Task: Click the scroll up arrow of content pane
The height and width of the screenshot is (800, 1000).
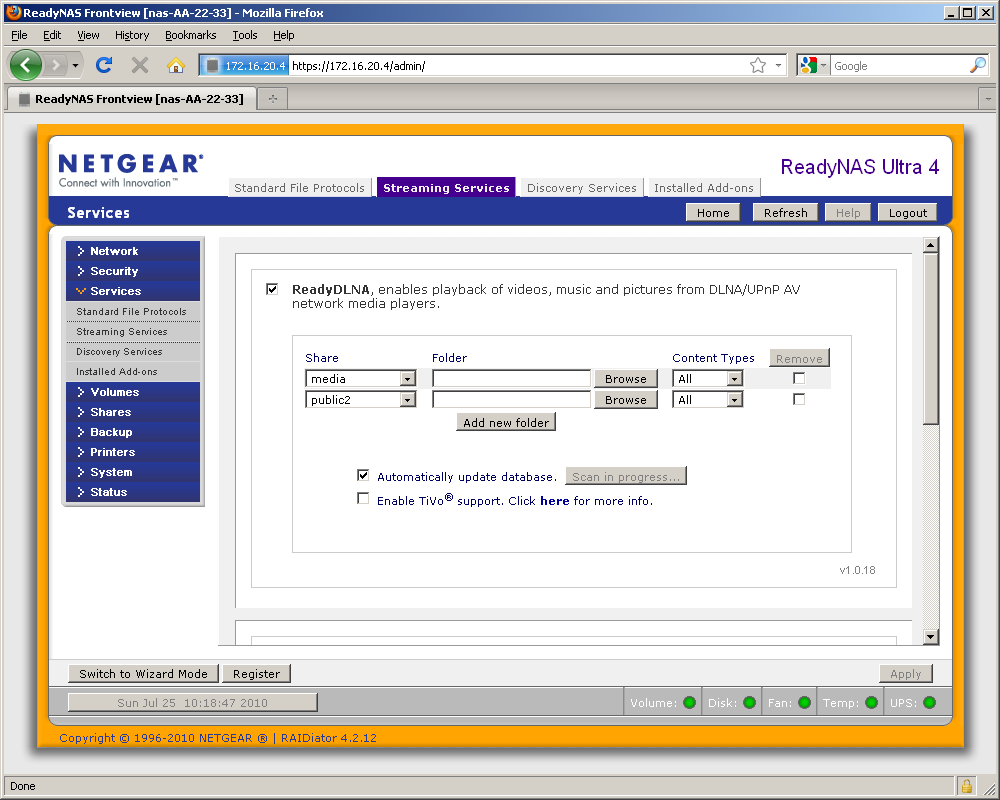Action: (x=930, y=245)
